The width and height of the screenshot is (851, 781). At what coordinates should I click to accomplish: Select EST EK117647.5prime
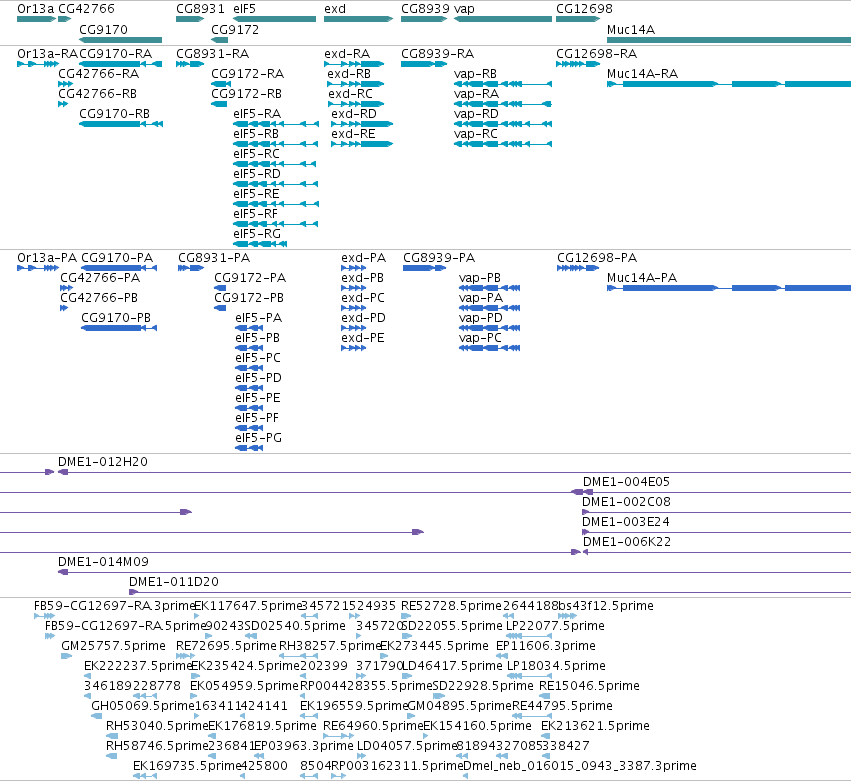click(x=196, y=616)
